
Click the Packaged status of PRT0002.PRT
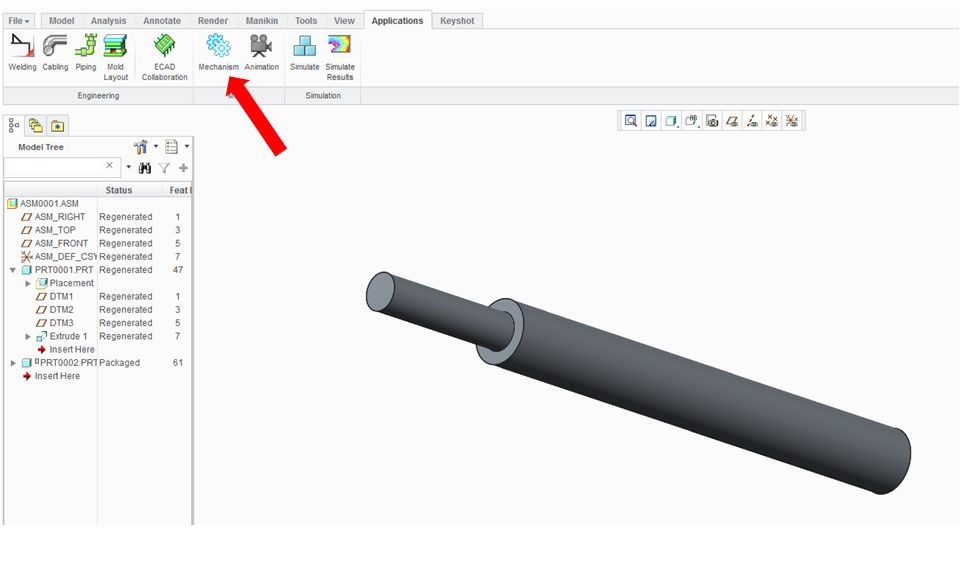(x=120, y=363)
